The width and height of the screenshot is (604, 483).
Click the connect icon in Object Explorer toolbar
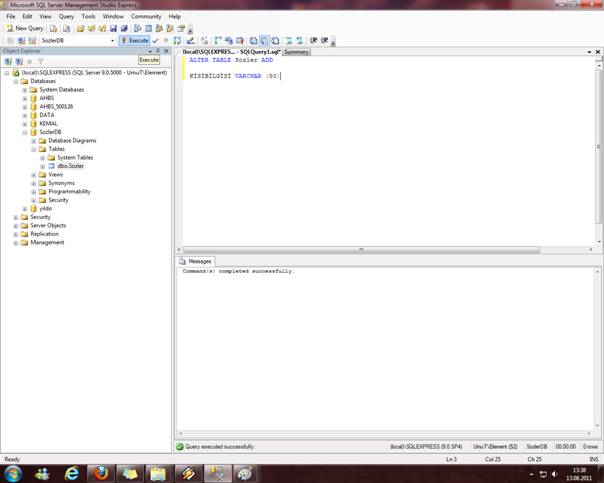click(7, 61)
